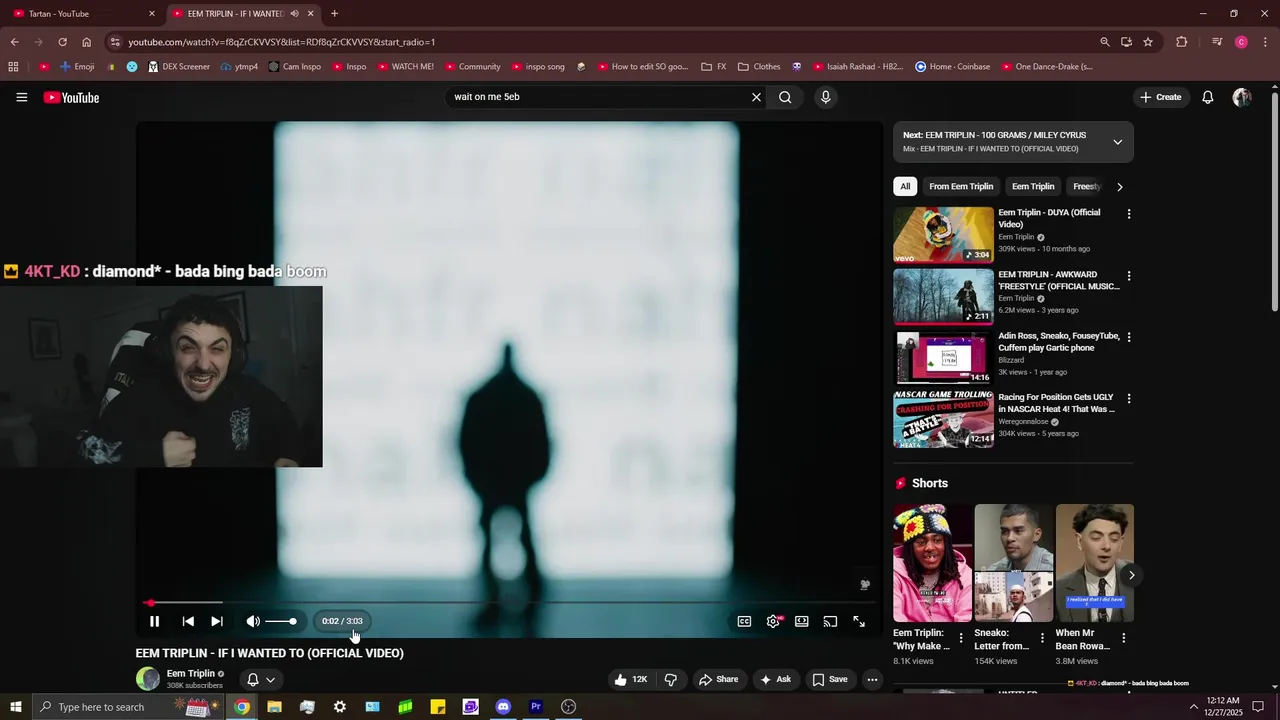Screen dimensions: 1280x720
Task: Toggle closed captions CC button
Action: point(744,621)
